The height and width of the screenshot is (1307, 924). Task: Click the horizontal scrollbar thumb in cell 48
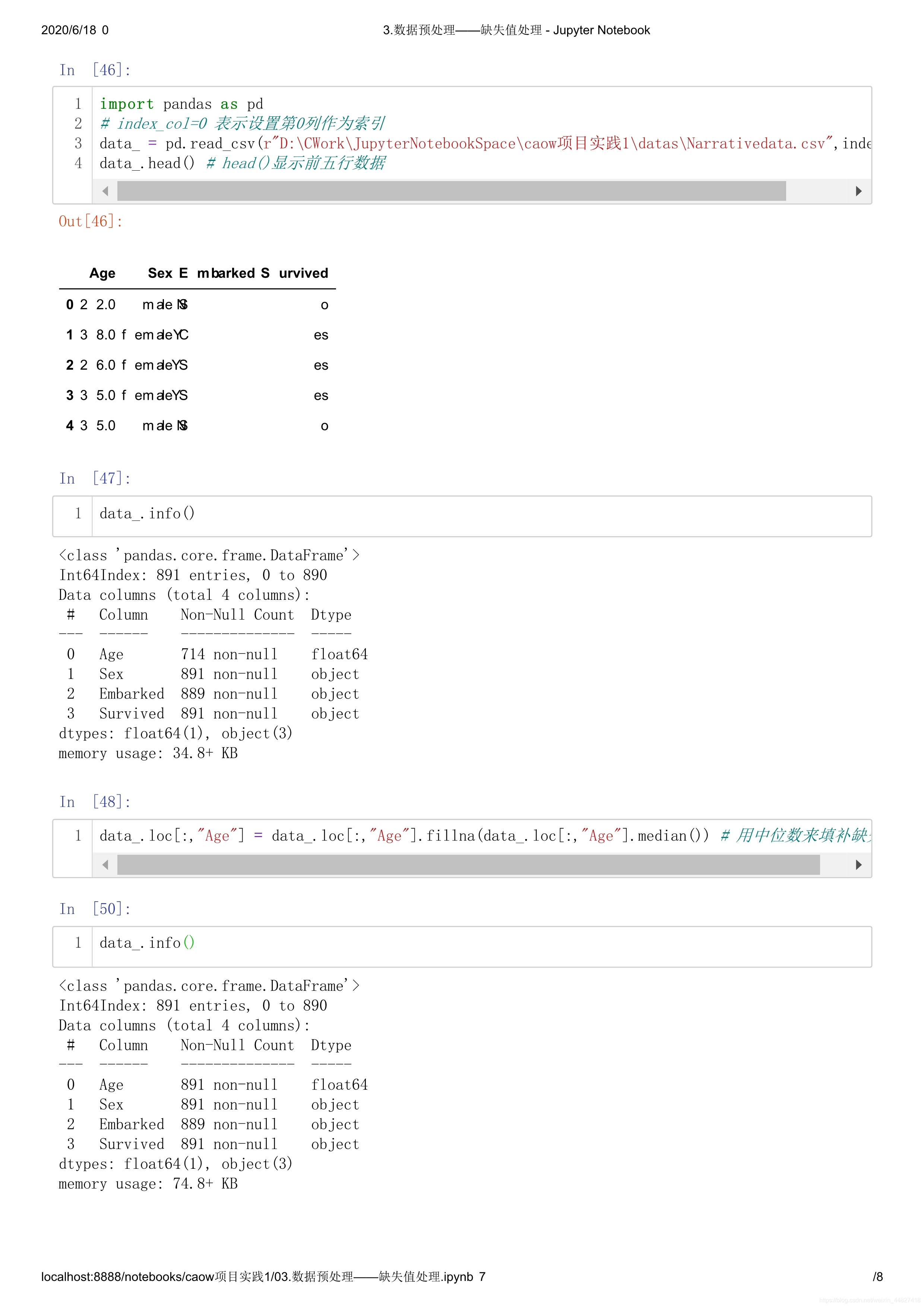coord(469,865)
